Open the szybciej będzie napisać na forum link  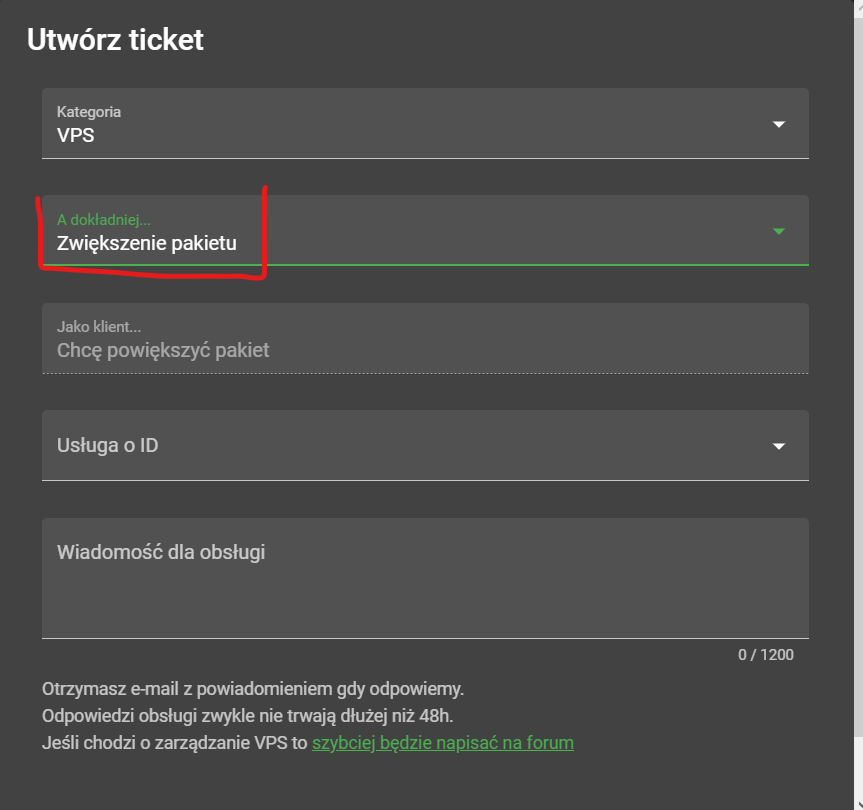click(442, 743)
